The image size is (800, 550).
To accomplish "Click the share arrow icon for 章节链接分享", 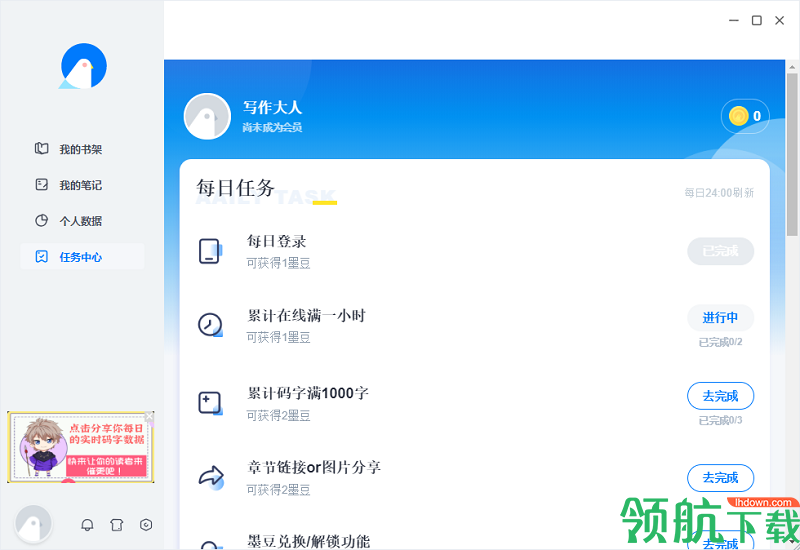I will point(211,478).
